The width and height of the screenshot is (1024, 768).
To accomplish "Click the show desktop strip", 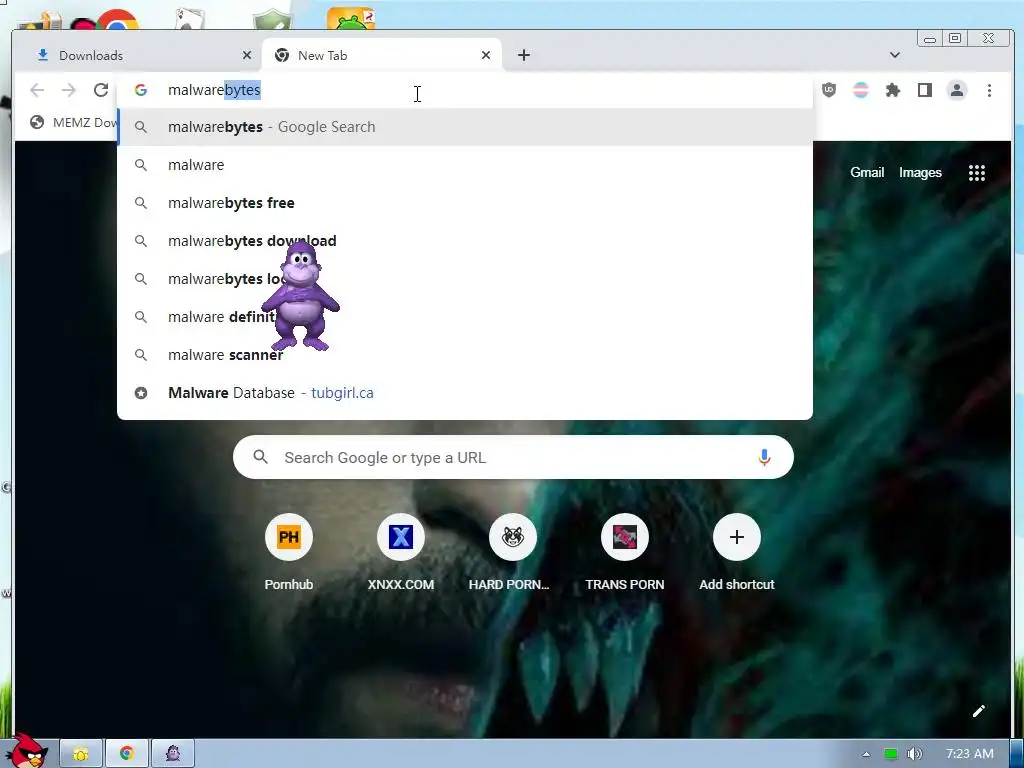I will 1017,754.
